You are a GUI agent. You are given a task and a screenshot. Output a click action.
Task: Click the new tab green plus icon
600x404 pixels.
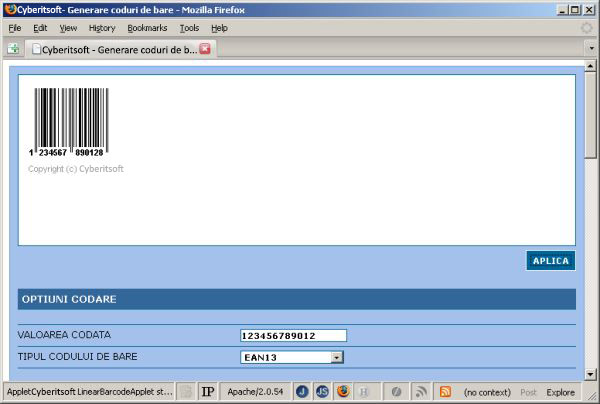click(x=13, y=49)
